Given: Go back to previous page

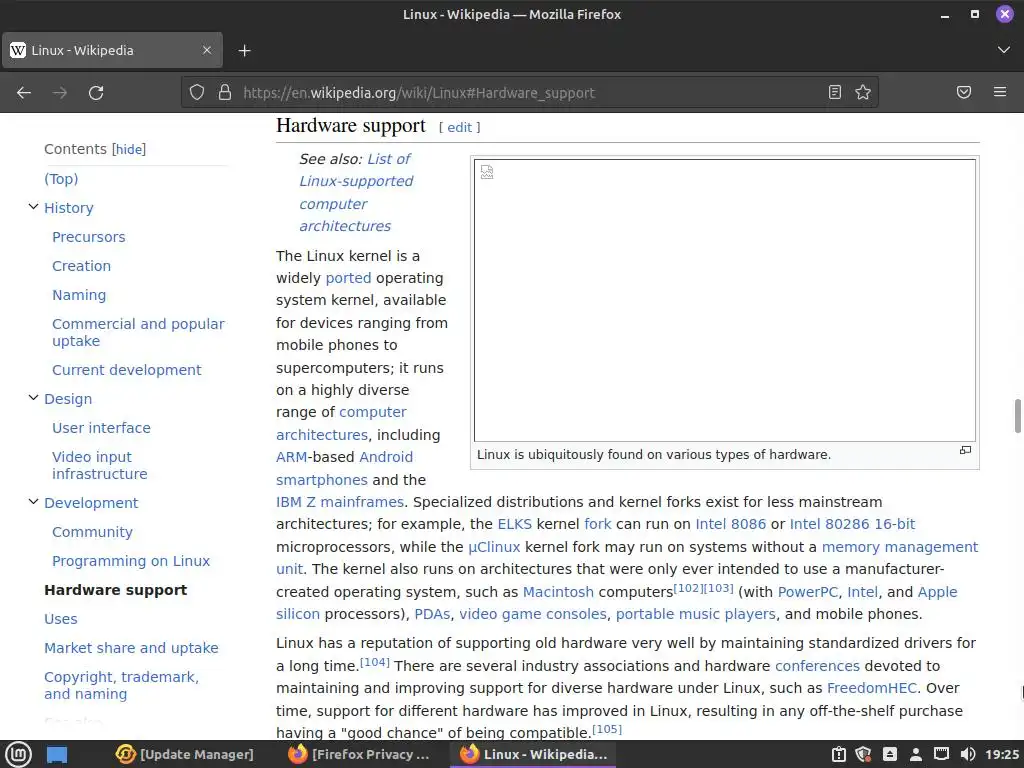Looking at the screenshot, I should 24,93.
